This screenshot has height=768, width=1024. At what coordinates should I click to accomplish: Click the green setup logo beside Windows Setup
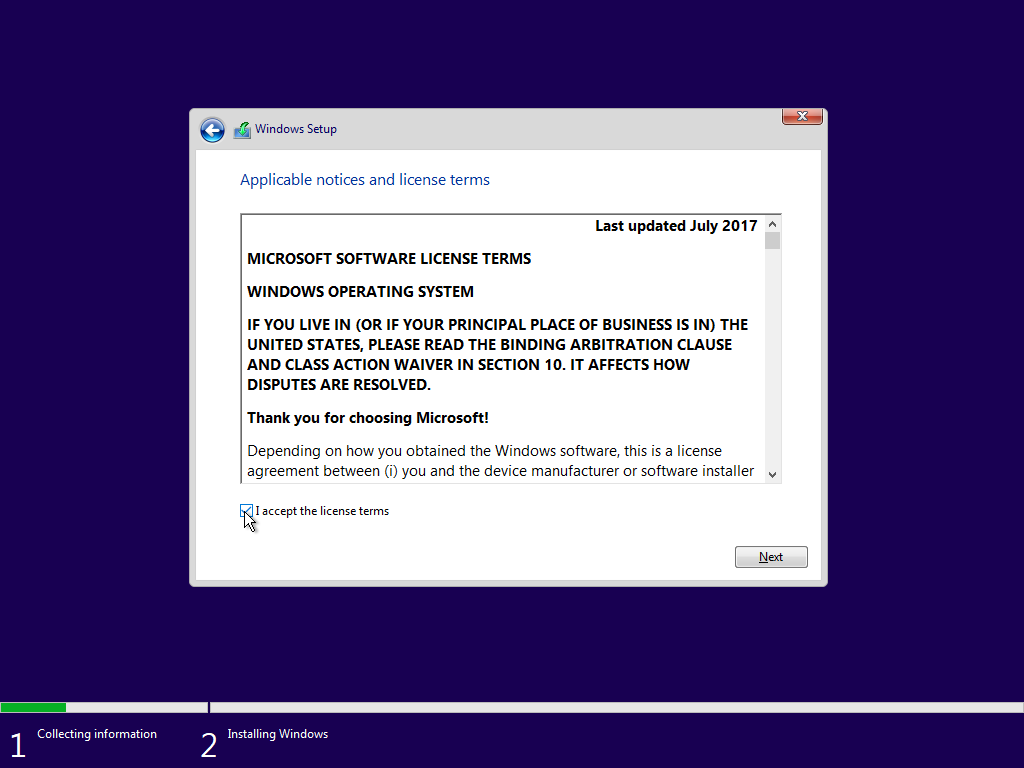tap(241, 129)
